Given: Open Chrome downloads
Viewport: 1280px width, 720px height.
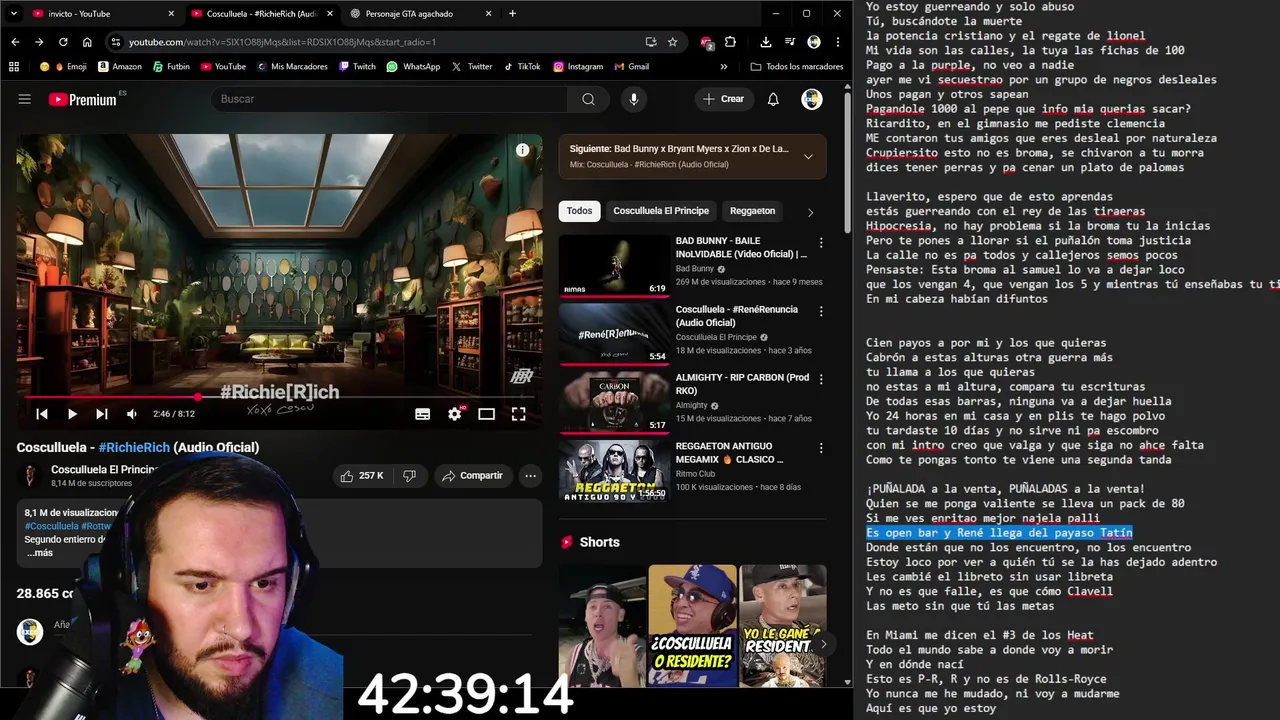Looking at the screenshot, I should [765, 42].
